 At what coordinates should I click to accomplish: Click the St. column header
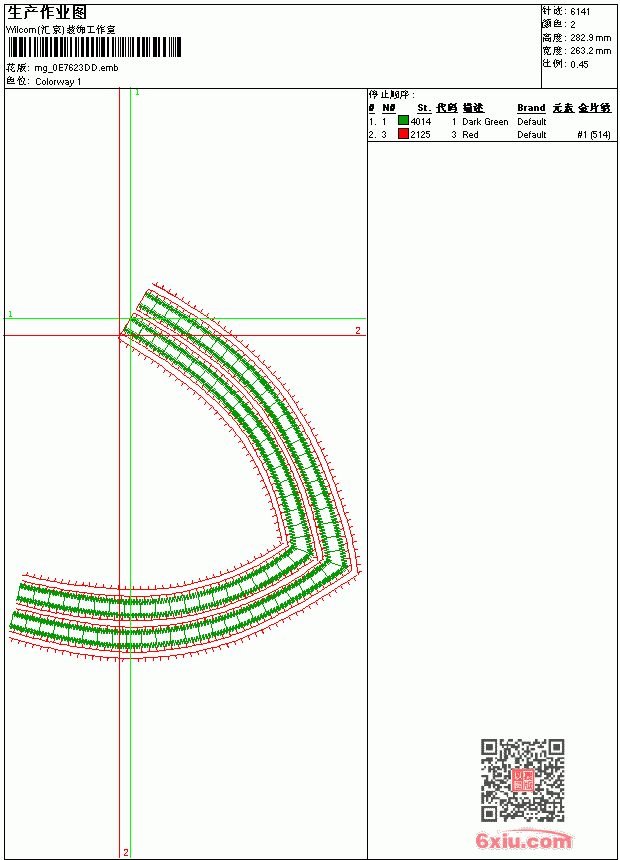pyautogui.click(x=424, y=108)
